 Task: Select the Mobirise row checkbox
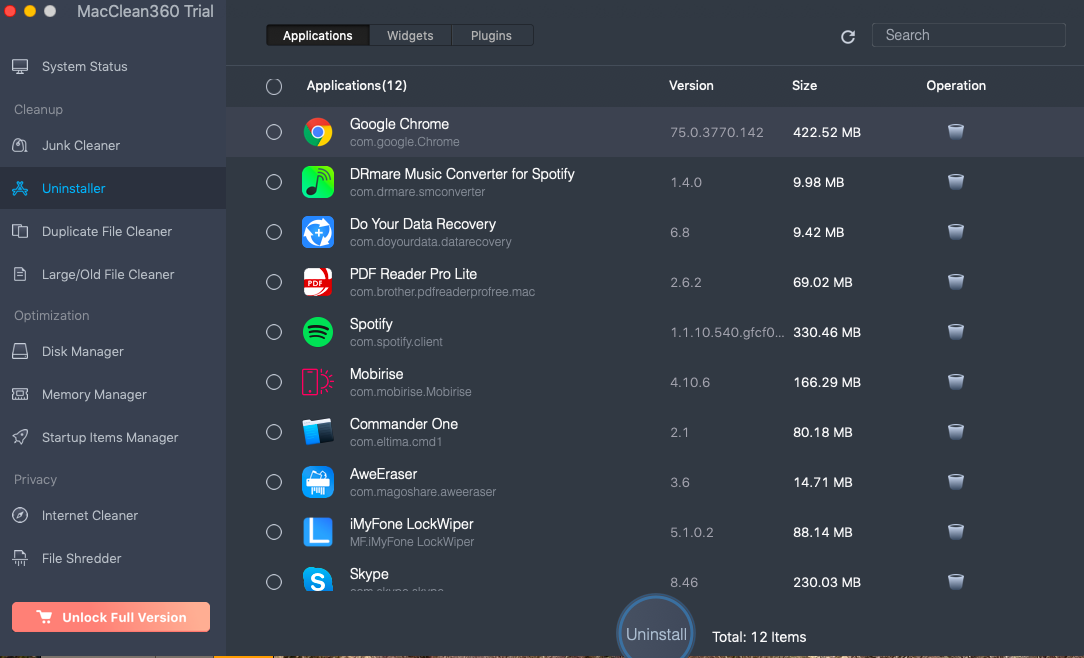(274, 382)
